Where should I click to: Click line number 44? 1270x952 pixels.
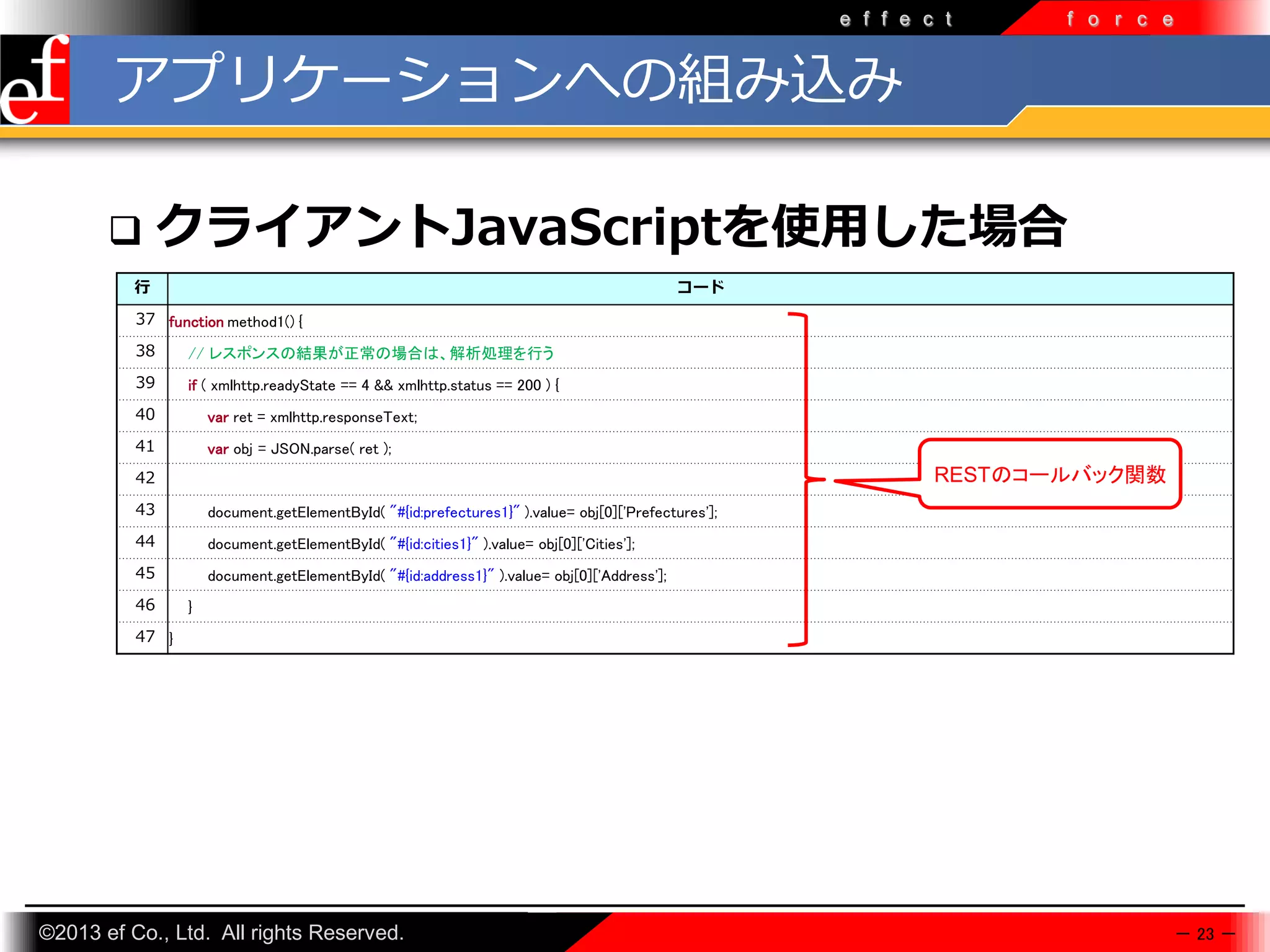click(145, 541)
